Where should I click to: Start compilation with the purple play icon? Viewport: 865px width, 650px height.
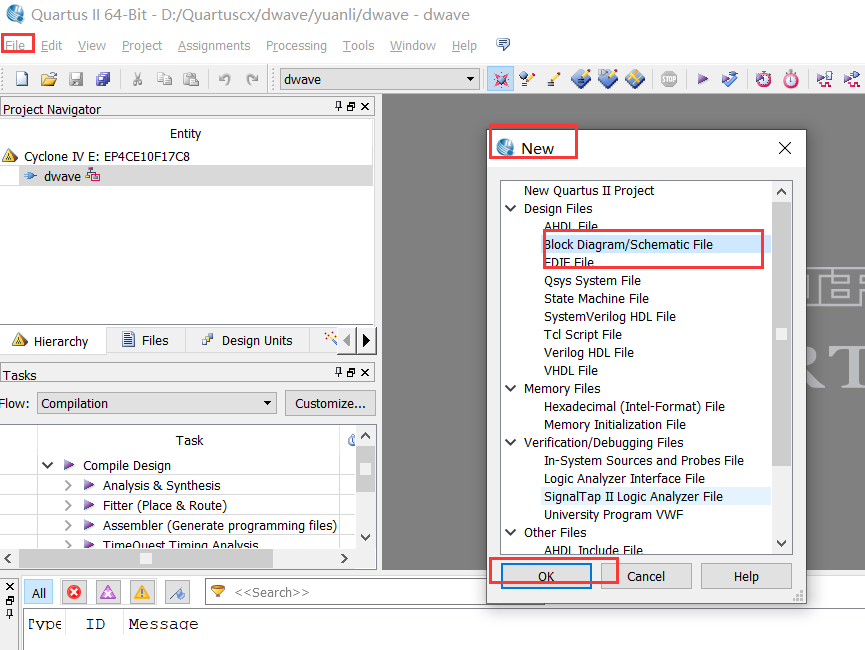coord(702,79)
